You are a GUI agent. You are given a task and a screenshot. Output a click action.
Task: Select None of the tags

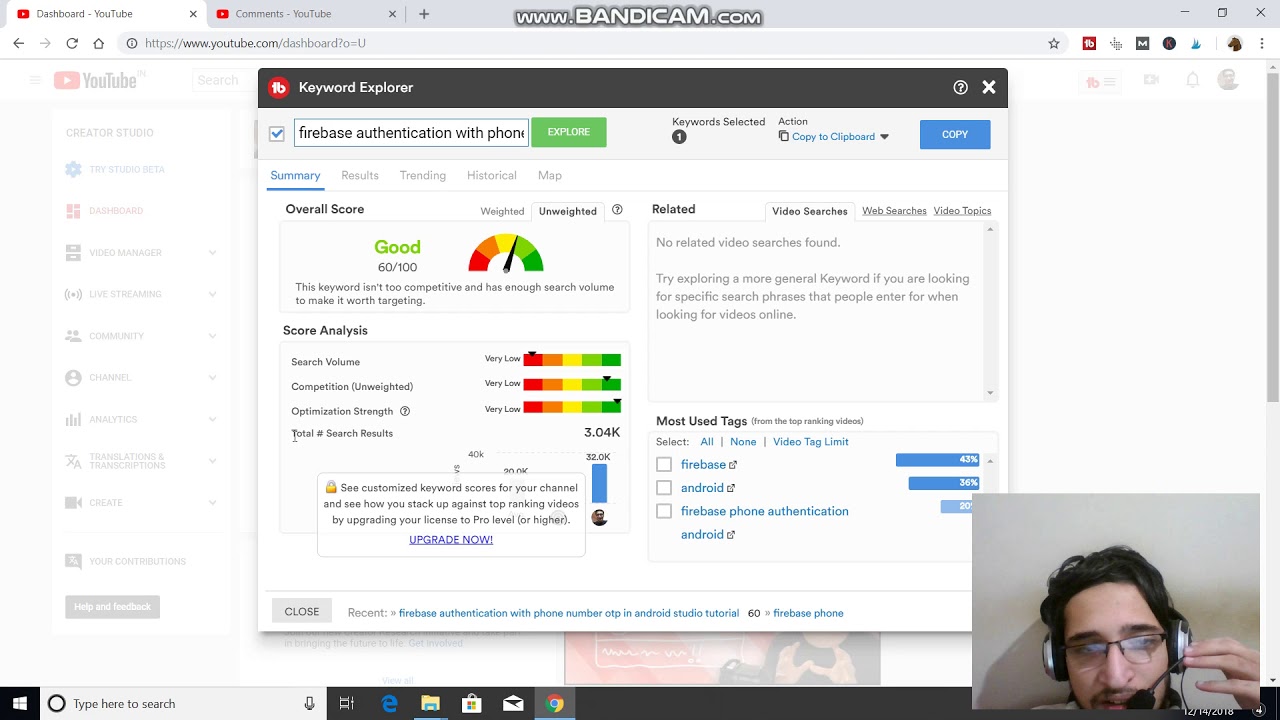coord(743,442)
